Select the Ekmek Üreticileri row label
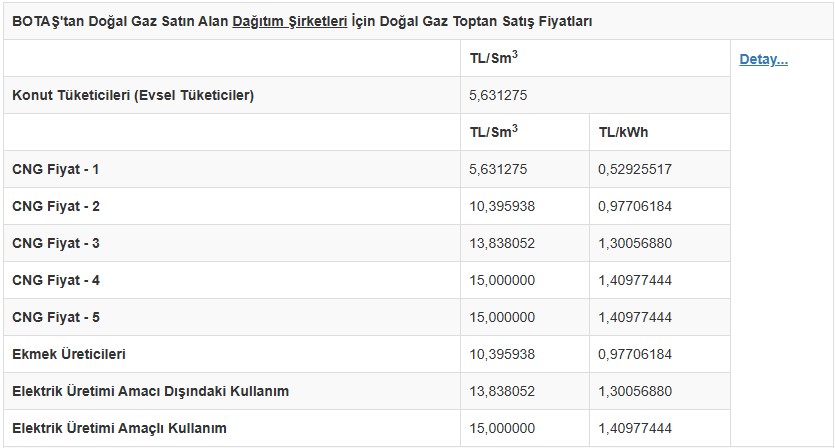This screenshot has height=448, width=835. click(x=69, y=354)
